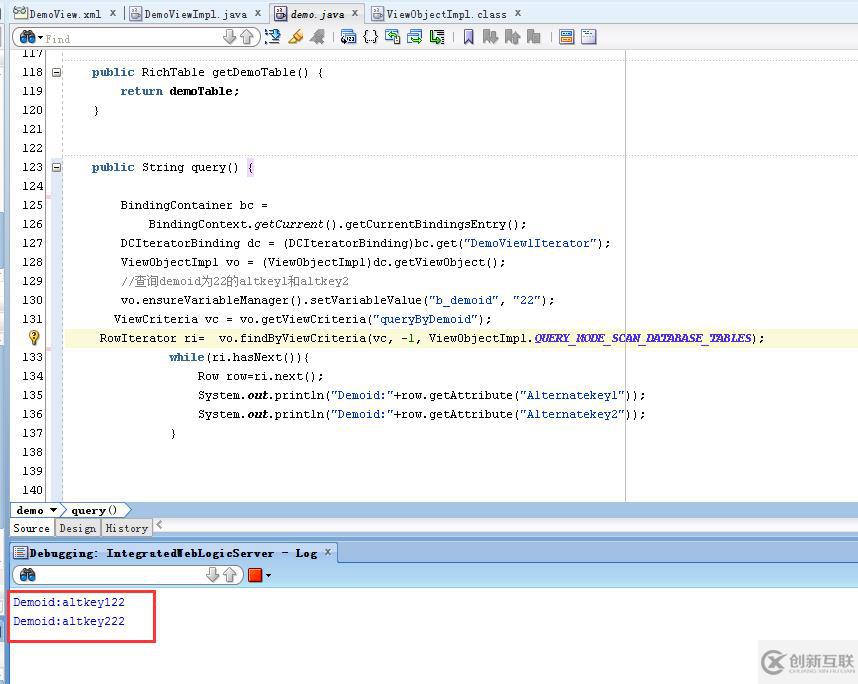Image resolution: width=858 pixels, height=684 pixels.
Task: Click the "Alternatekey1" string literal
Action: pos(572,395)
